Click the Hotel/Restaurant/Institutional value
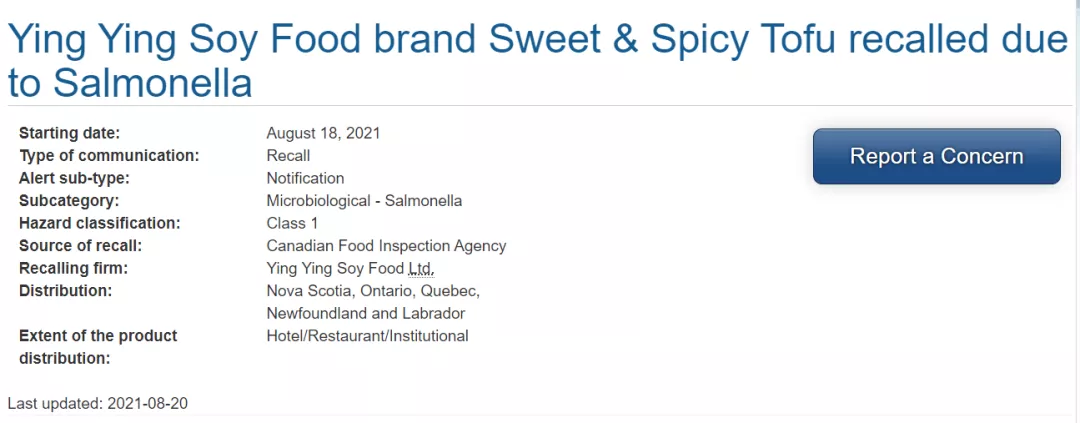This screenshot has width=1080, height=423. pos(367,336)
